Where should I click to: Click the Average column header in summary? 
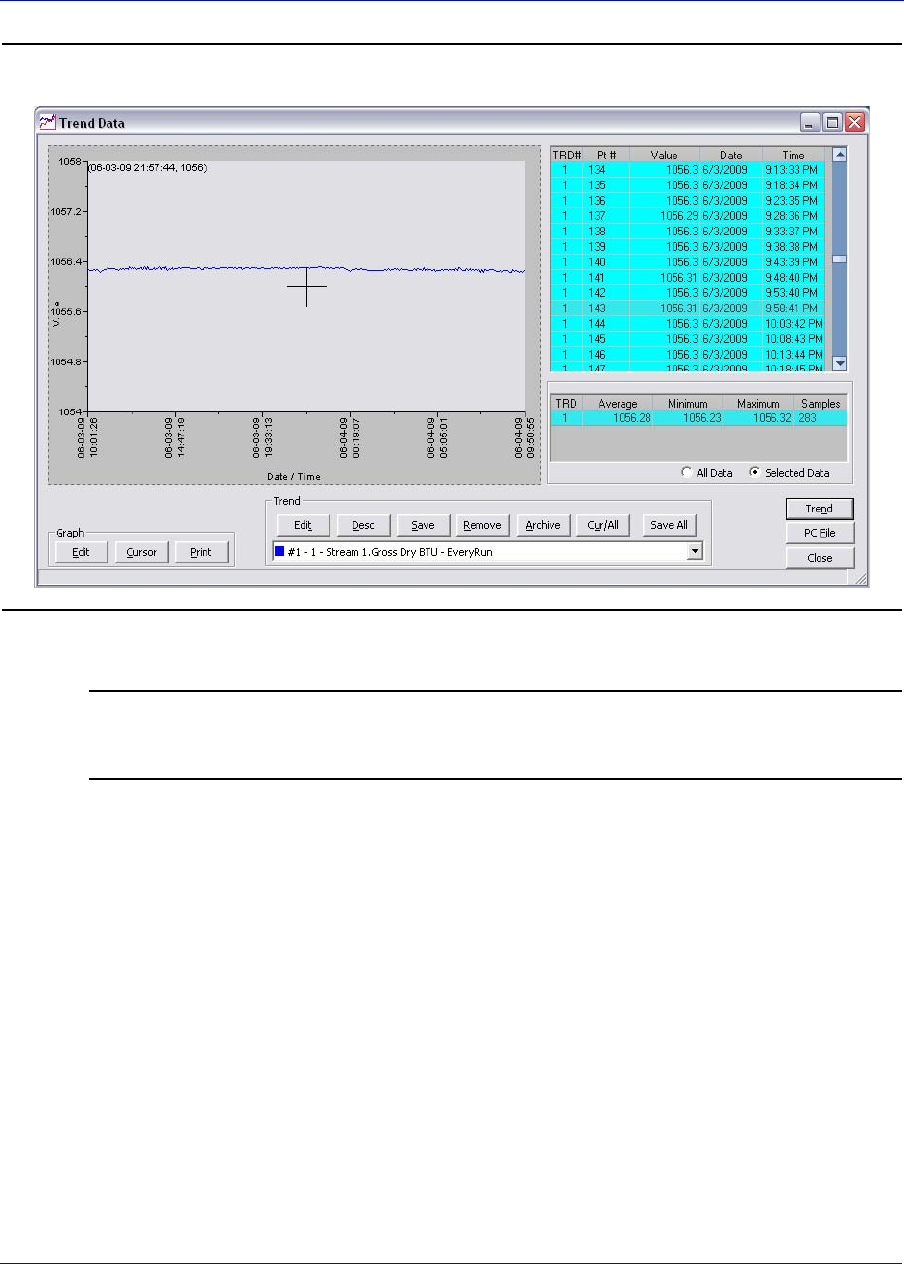pyautogui.click(x=617, y=404)
